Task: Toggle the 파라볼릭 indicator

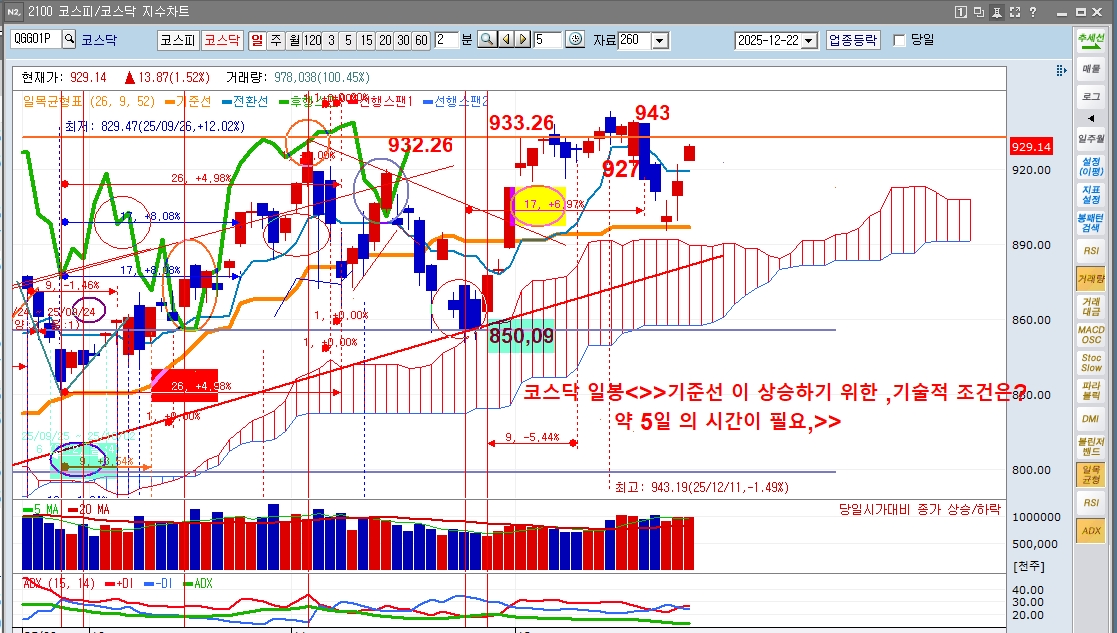Action: point(1091,390)
